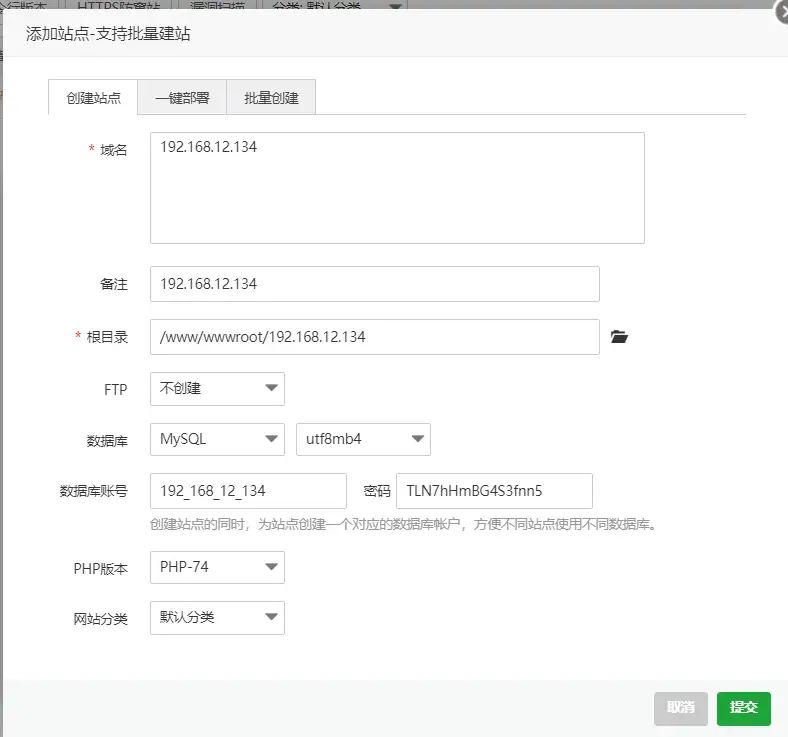Open the MySQL database type dropdown
The width and height of the screenshot is (788, 737).
point(217,439)
